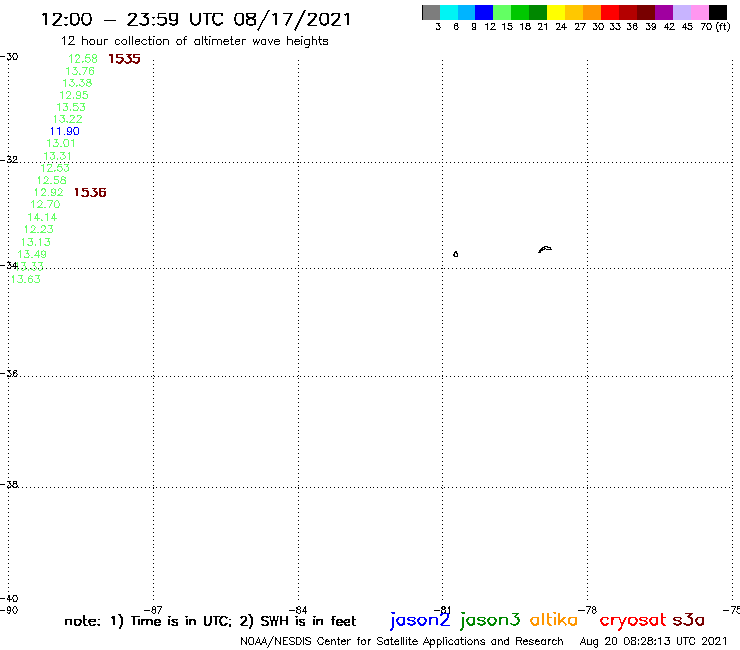Select the dark blue legend swatch
Image resolution: width=740 pixels, height=650 pixels.
[x=484, y=12]
